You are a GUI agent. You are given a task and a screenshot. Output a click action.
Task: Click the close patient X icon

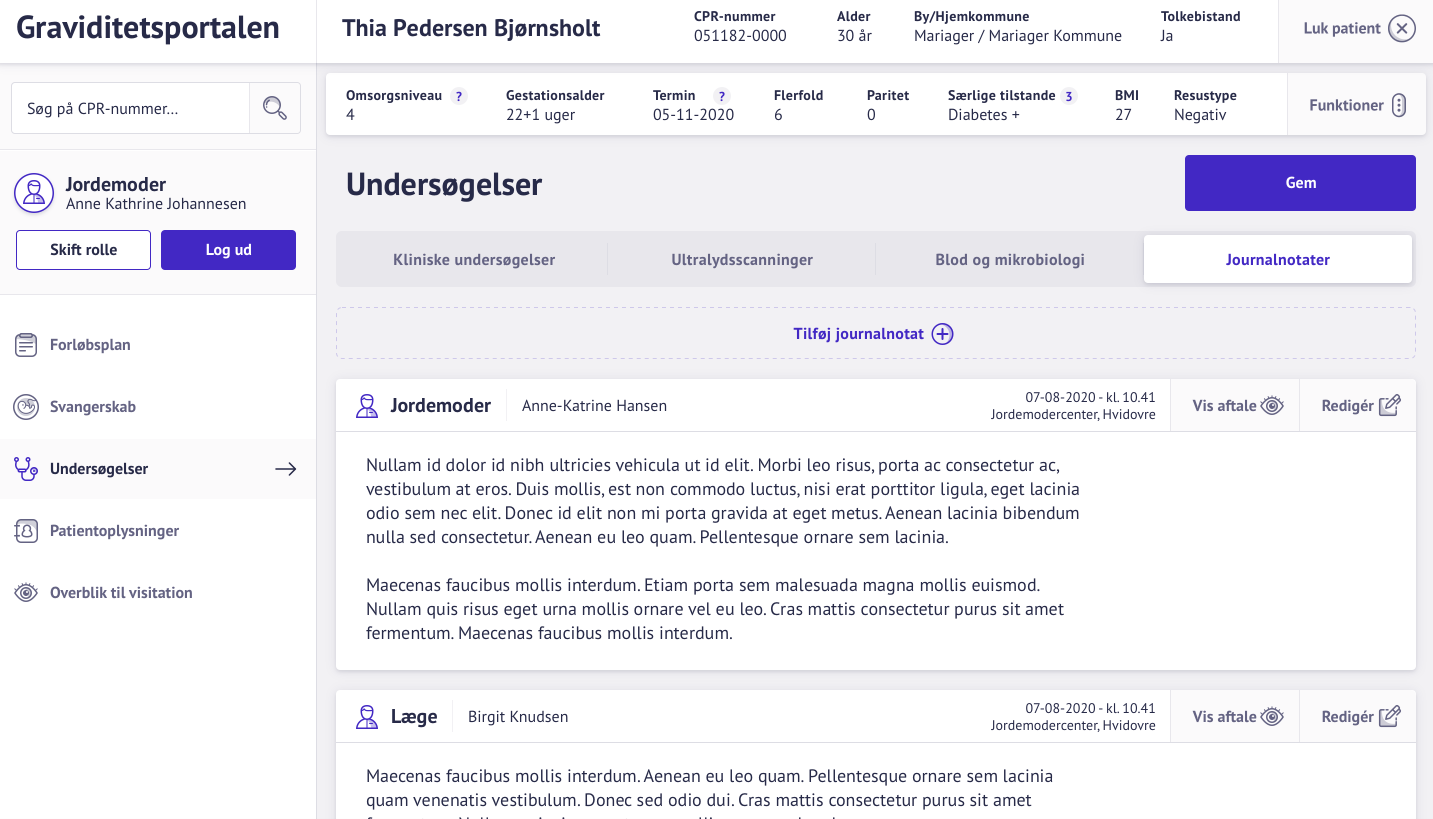pos(1402,29)
